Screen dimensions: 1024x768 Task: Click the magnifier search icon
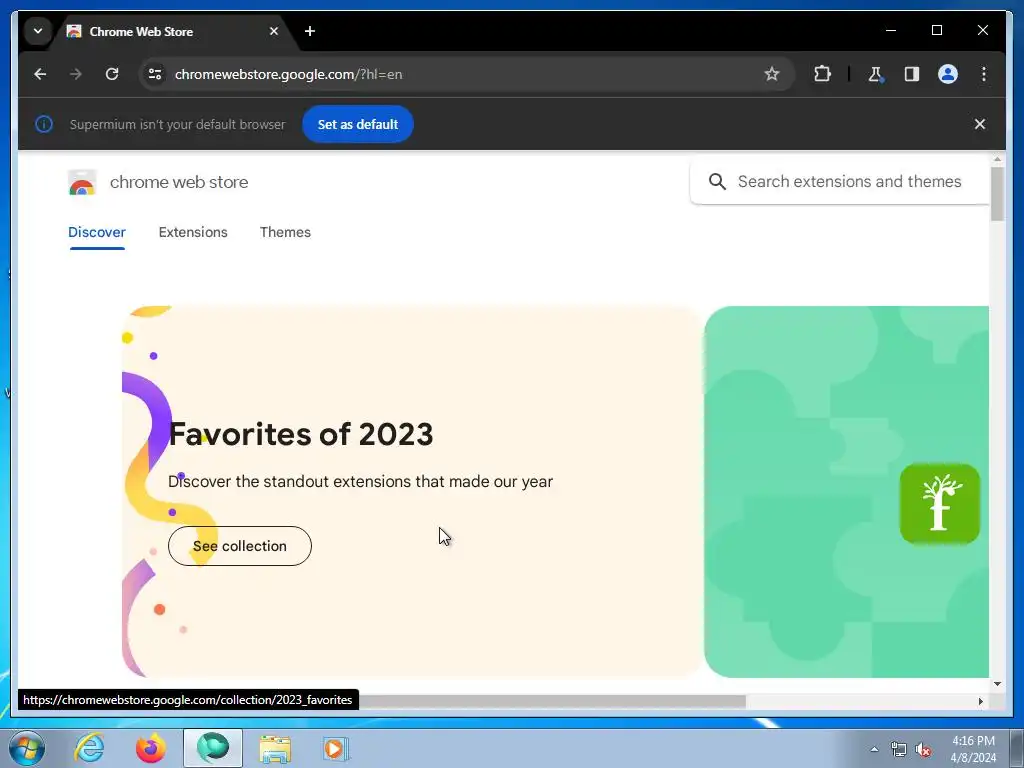[x=717, y=182]
